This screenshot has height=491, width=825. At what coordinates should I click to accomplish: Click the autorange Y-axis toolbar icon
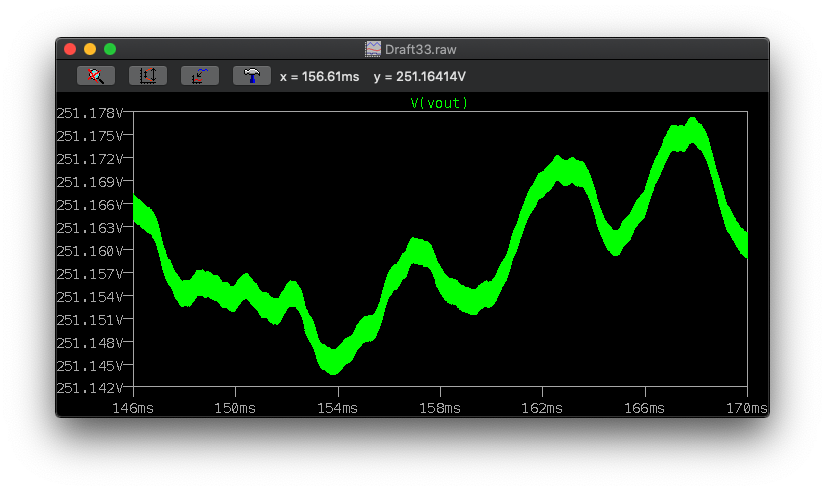[x=148, y=76]
